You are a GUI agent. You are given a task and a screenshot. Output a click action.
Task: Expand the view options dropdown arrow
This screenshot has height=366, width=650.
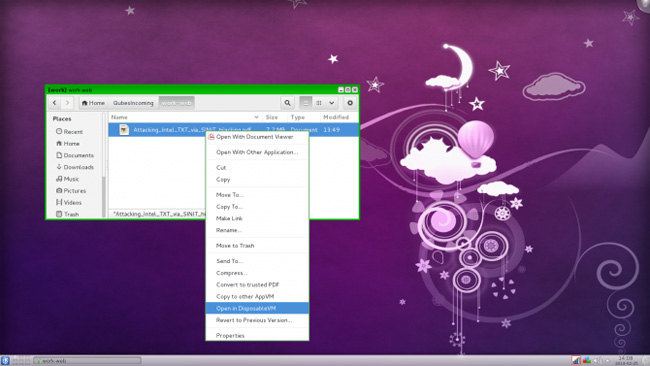tap(332, 103)
